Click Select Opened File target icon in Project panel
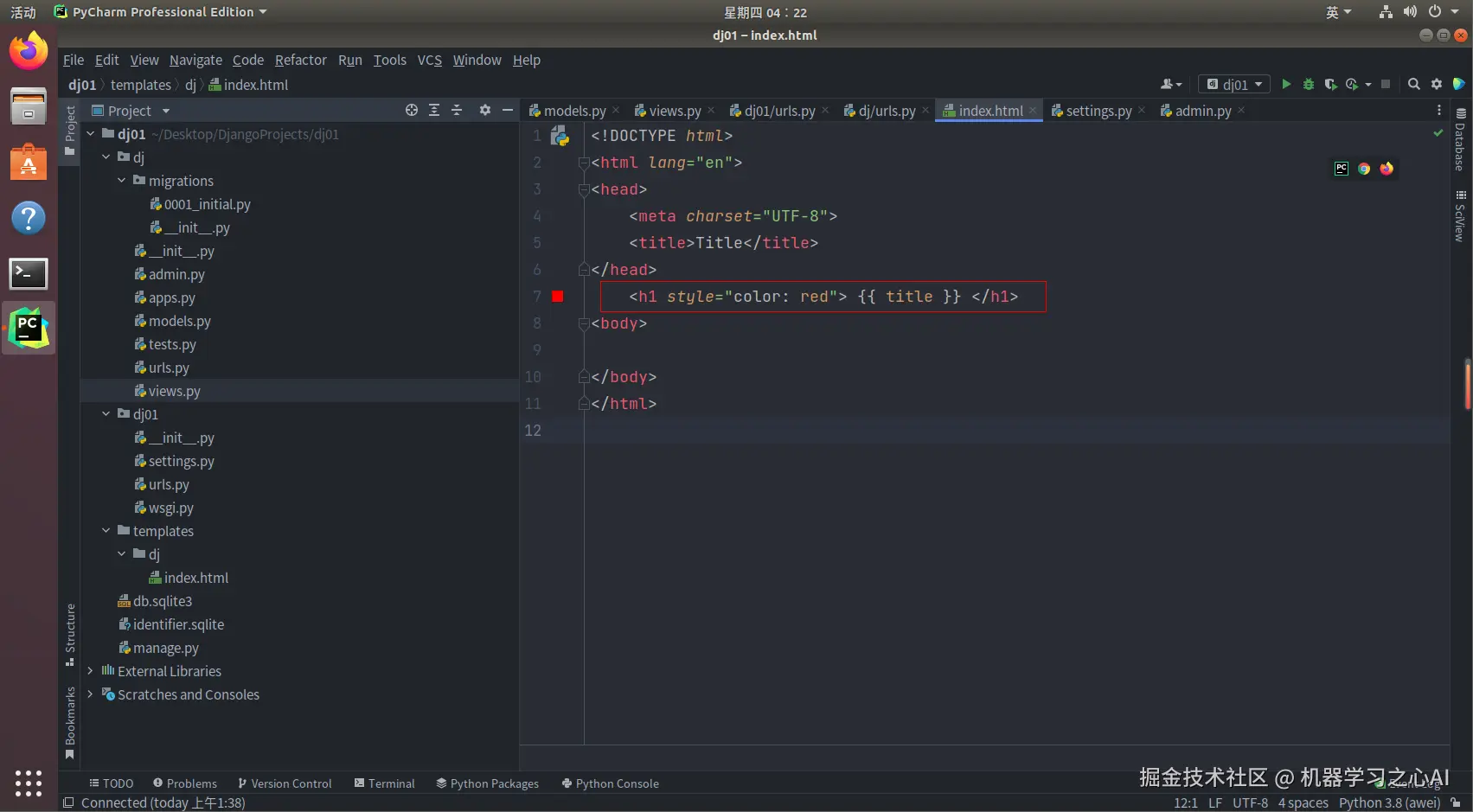Viewport: 1473px width, 812px height. tap(412, 110)
